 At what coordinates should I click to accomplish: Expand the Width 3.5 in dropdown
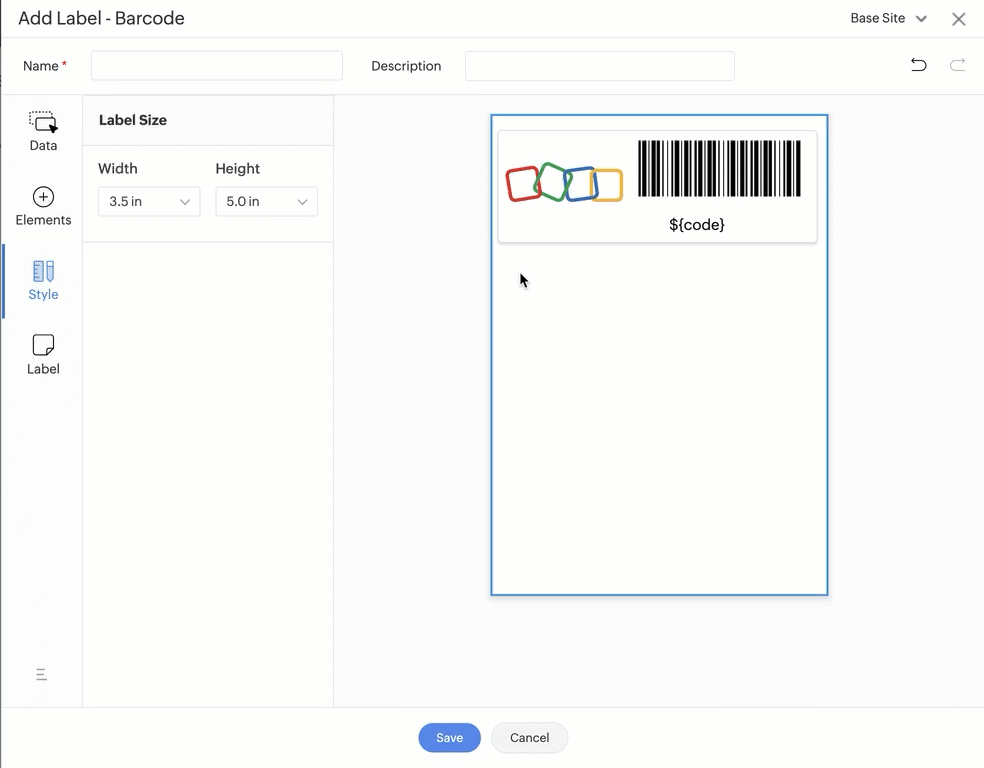click(x=149, y=202)
